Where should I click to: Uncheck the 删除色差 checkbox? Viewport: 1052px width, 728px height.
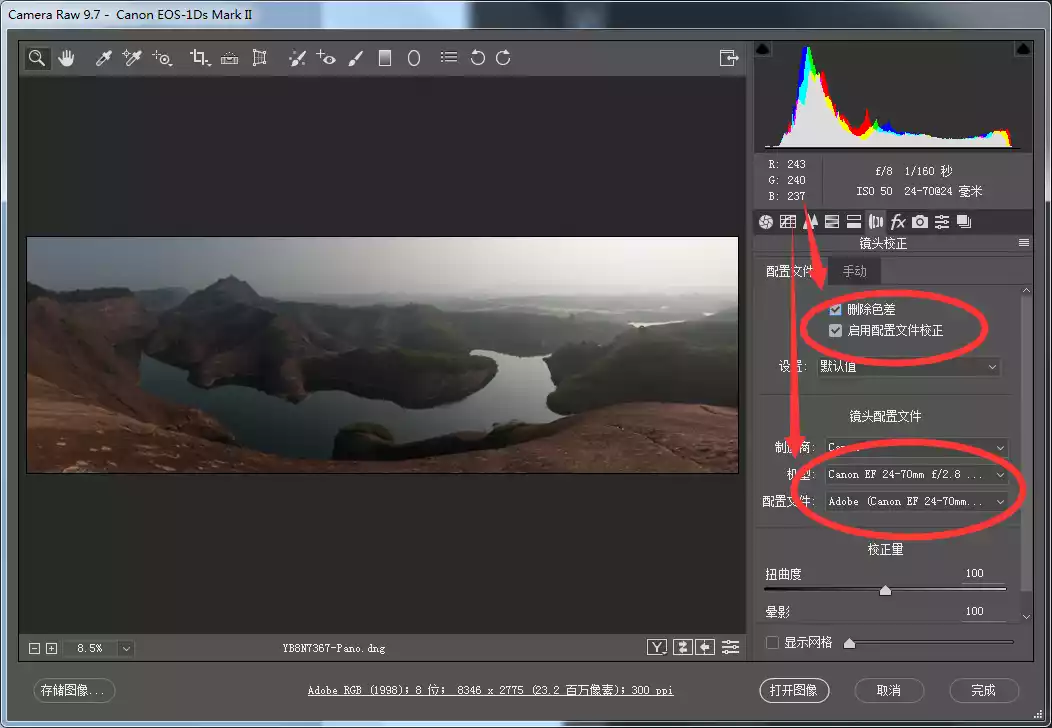(x=835, y=310)
